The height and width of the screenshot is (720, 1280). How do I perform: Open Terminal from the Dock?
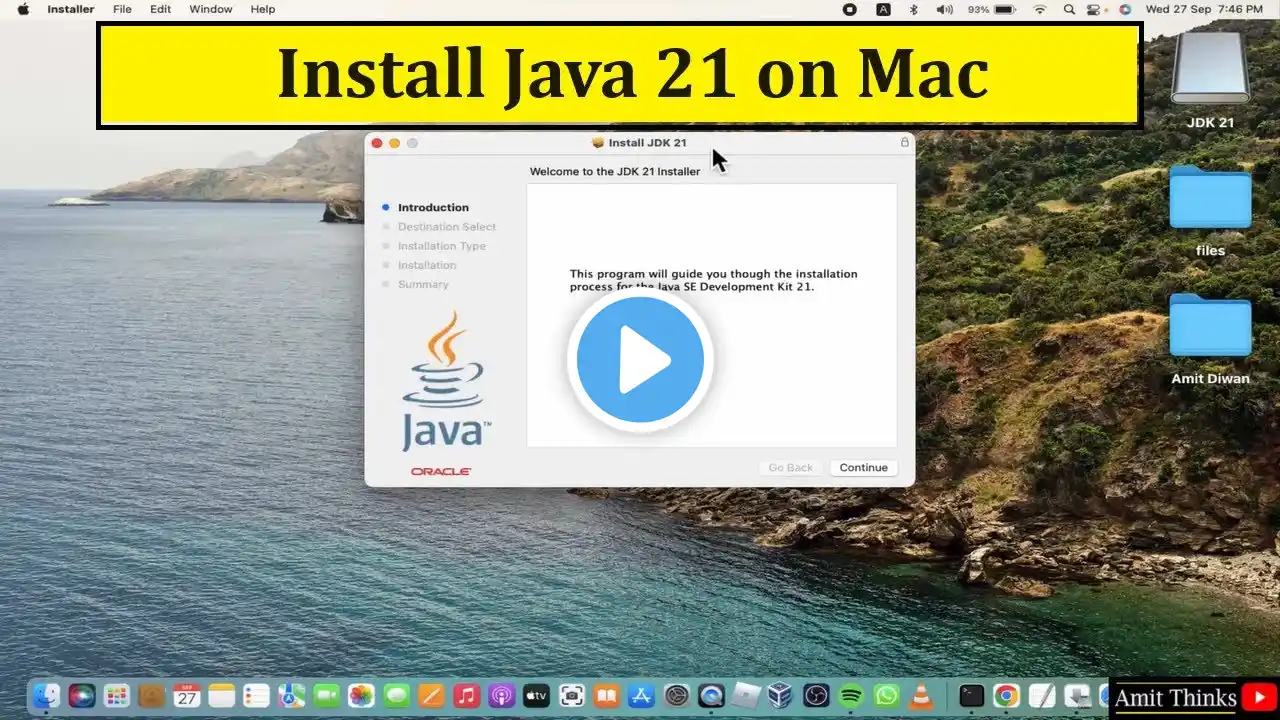(x=971, y=696)
